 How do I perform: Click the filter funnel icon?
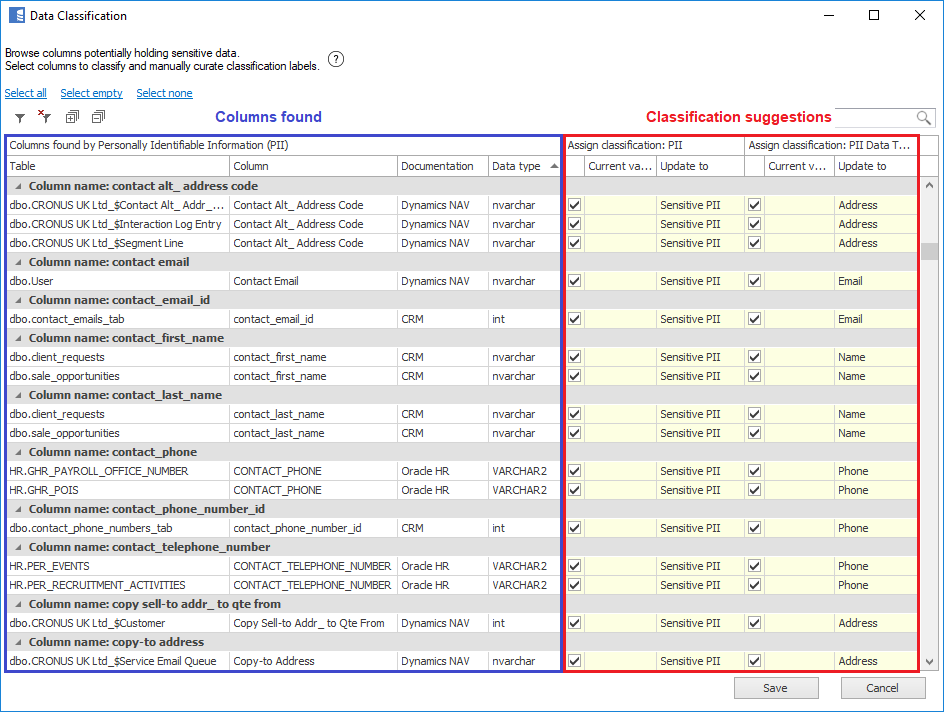point(20,118)
